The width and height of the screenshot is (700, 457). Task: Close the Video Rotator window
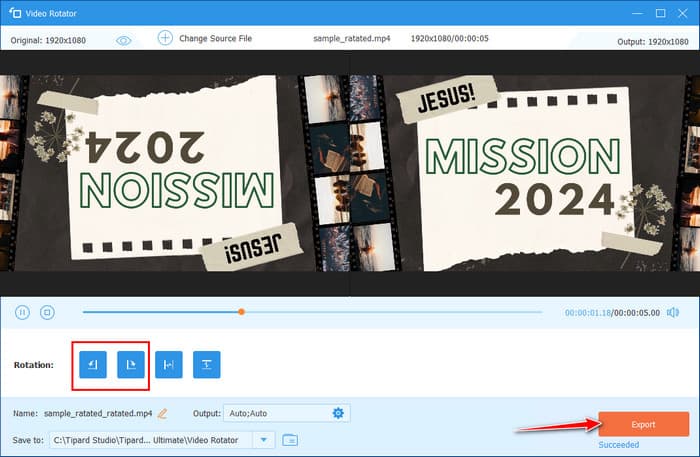coord(683,13)
